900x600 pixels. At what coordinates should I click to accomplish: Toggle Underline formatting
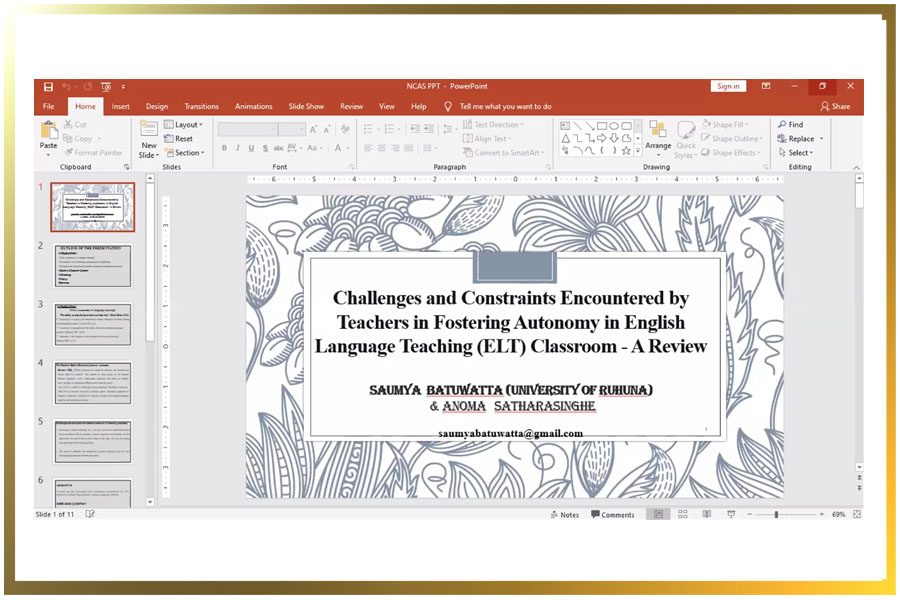251,148
